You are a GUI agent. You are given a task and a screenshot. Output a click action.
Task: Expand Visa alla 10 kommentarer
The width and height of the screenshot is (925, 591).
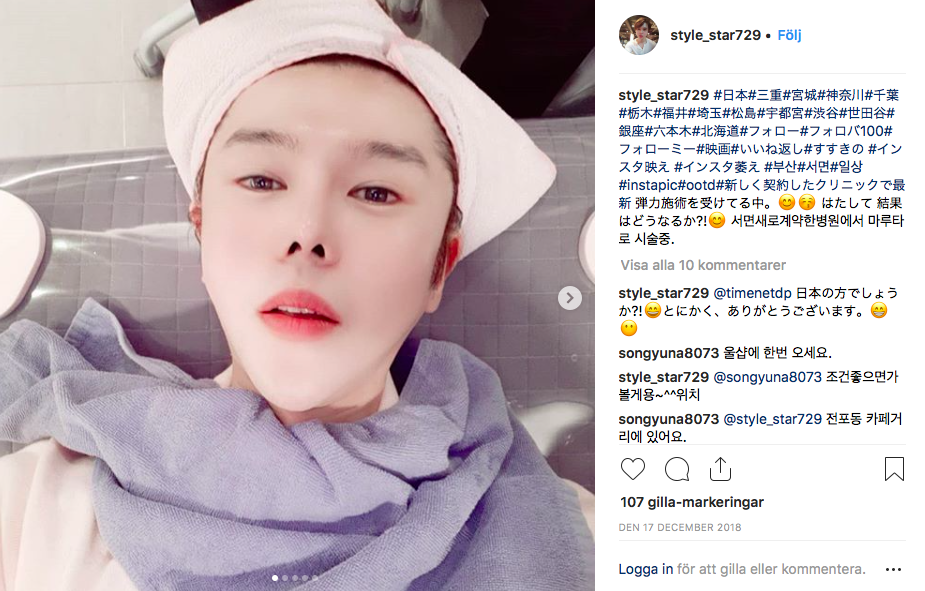pos(703,265)
